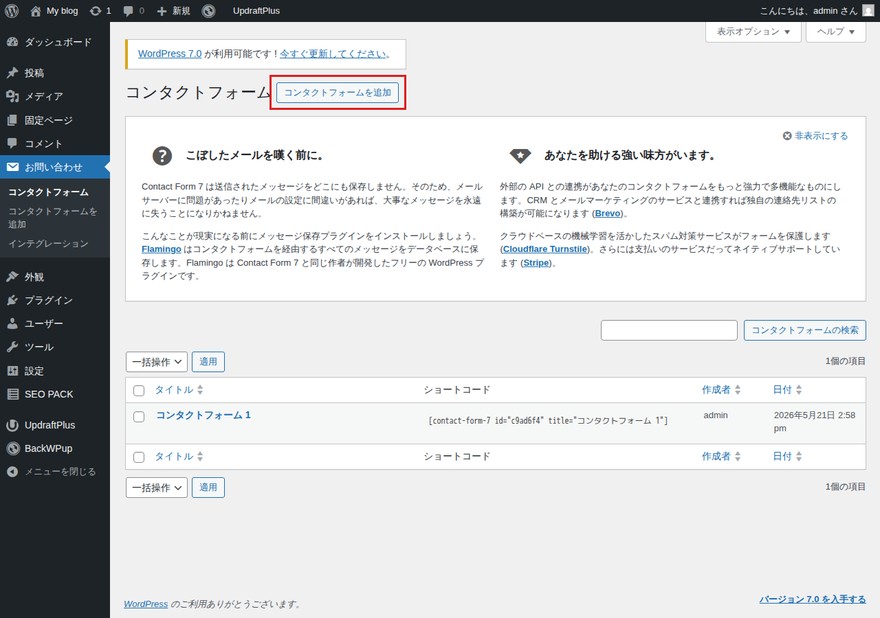Click 今すぐ更新してください link
The height and width of the screenshot is (618, 880).
[x=333, y=54]
